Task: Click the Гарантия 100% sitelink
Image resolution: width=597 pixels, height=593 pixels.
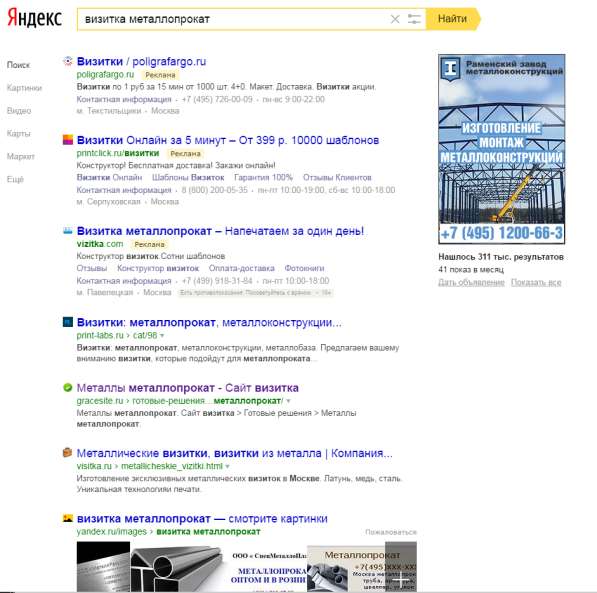Action: 263,177
